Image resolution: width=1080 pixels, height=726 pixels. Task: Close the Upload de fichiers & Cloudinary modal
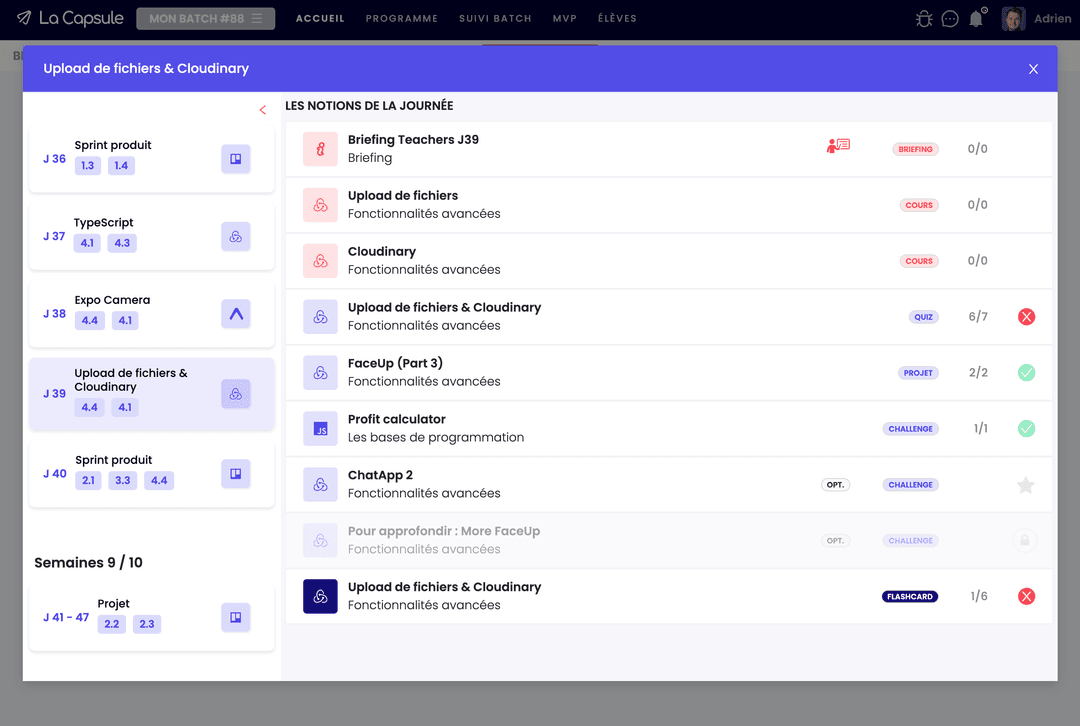(1033, 69)
